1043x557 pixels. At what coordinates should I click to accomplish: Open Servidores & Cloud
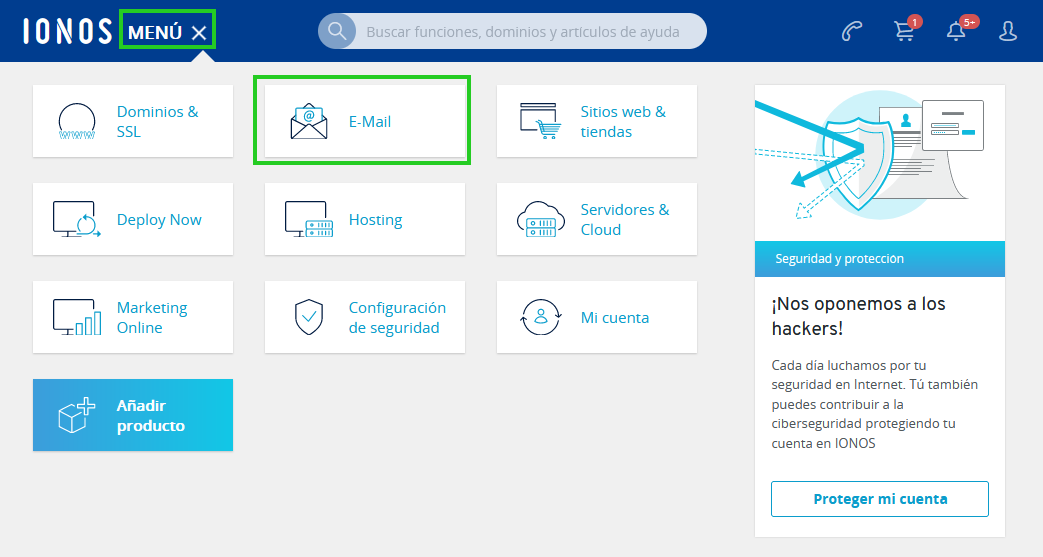[597, 219]
